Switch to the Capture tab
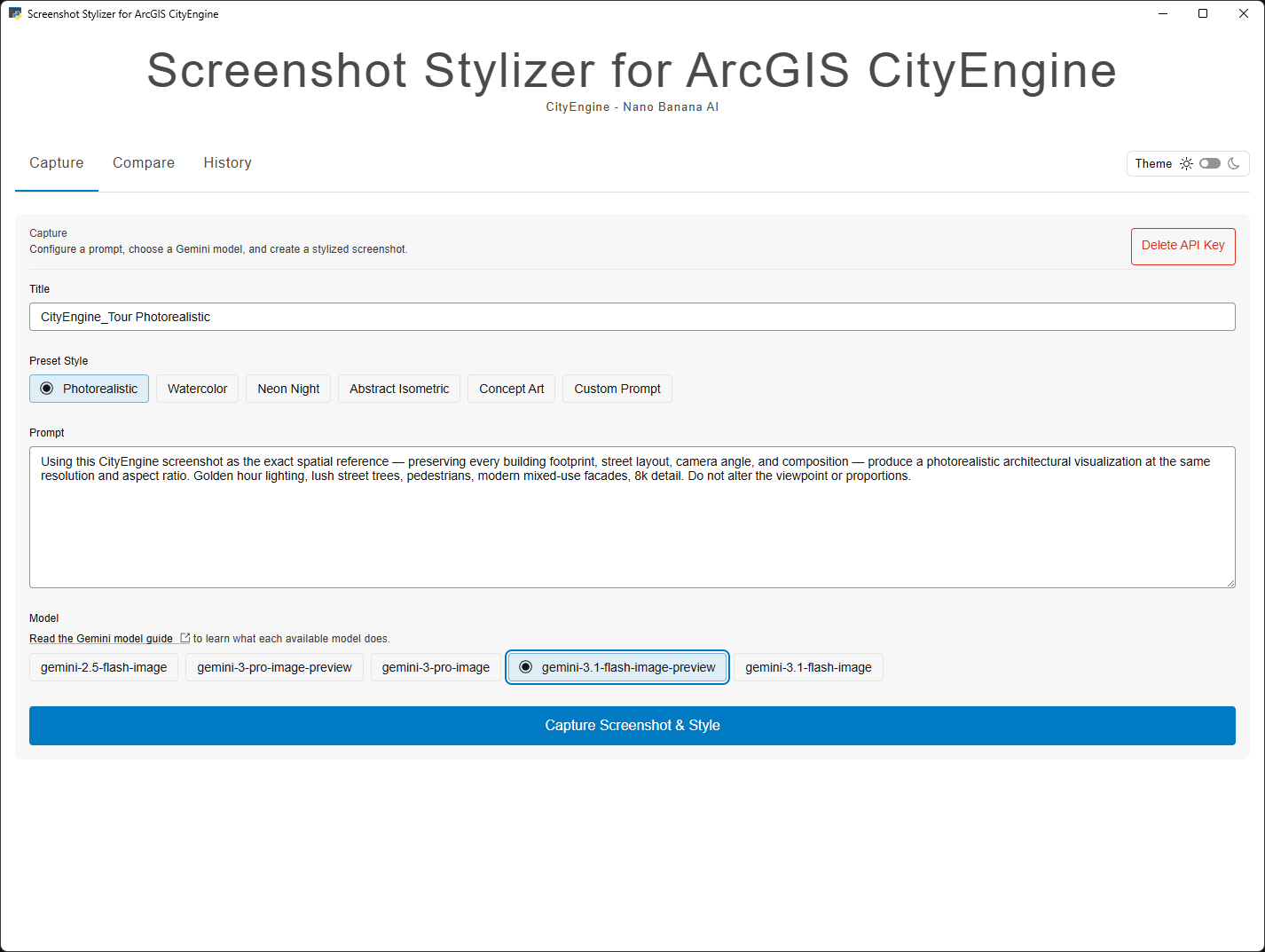1265x952 pixels. (57, 163)
